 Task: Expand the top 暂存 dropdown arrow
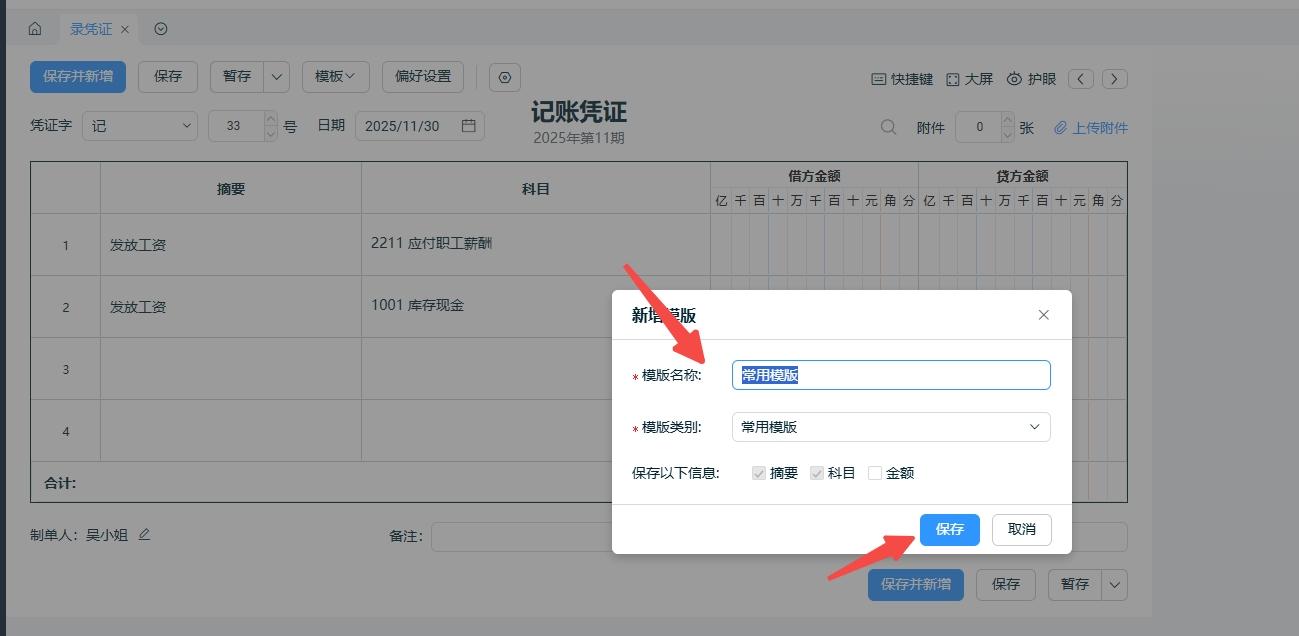[277, 77]
